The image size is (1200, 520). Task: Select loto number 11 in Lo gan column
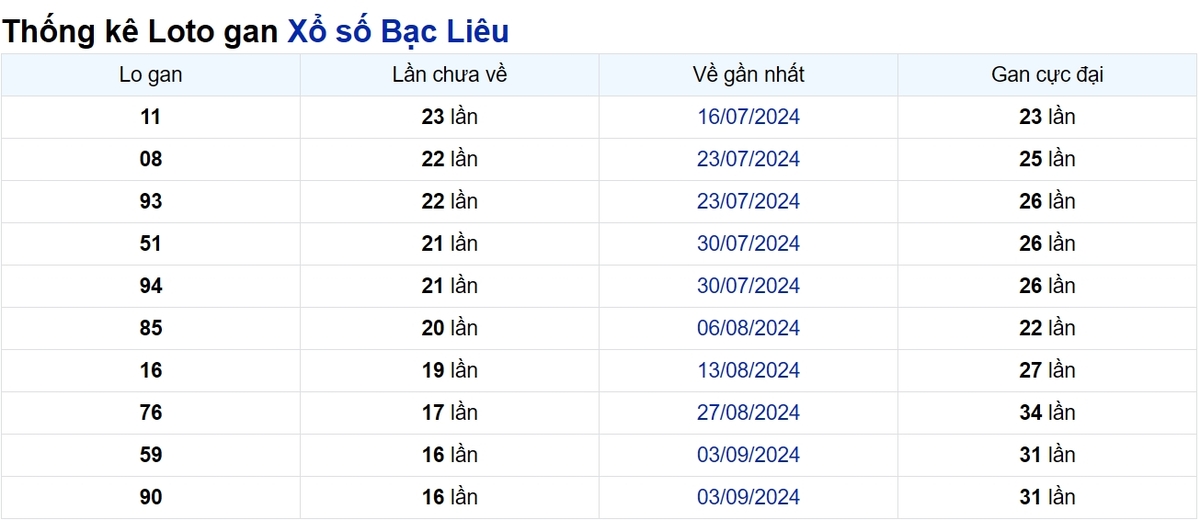pyautogui.click(x=150, y=117)
